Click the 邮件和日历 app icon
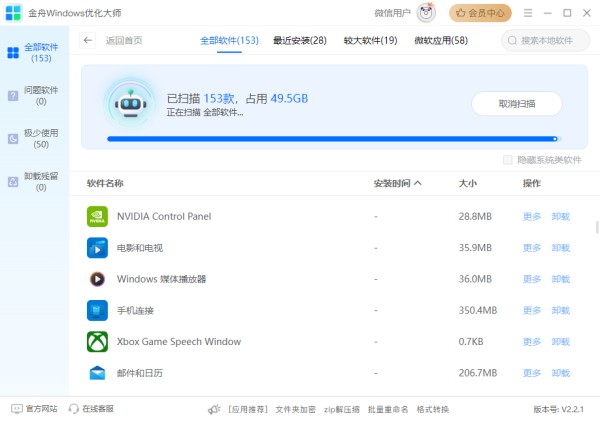The height and width of the screenshot is (422, 600). pyautogui.click(x=97, y=373)
